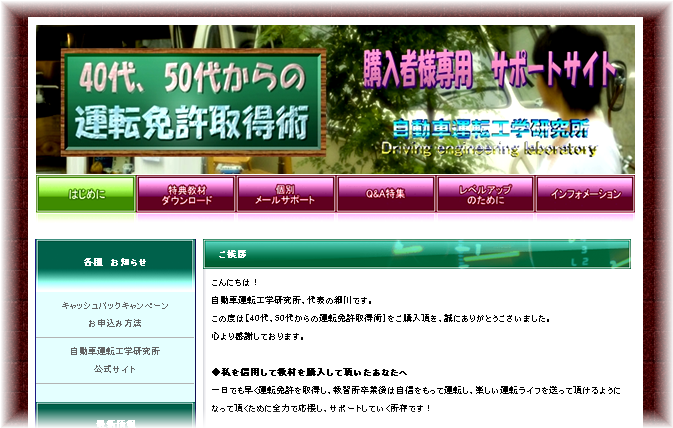Image resolution: width=673 pixels, height=428 pixels.
Task: Click the green はじめに navigation tab
Action: (x=86, y=194)
